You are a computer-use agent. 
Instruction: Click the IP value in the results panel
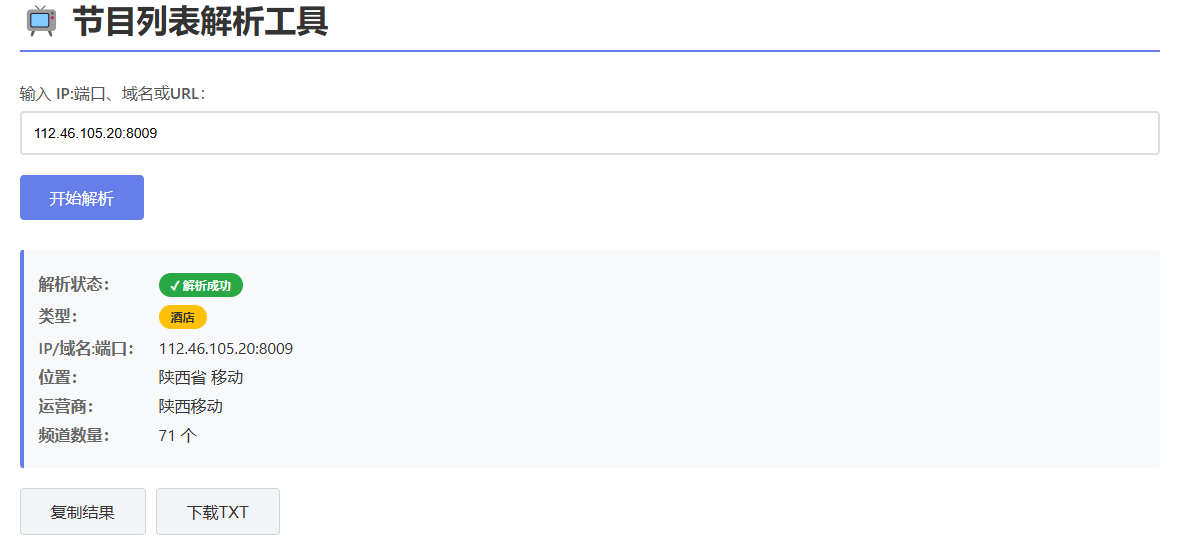click(226, 349)
